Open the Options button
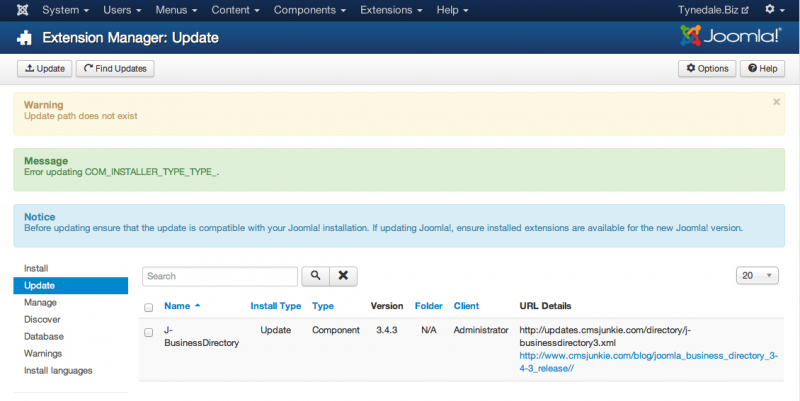This screenshot has height=401, width=800. (707, 68)
